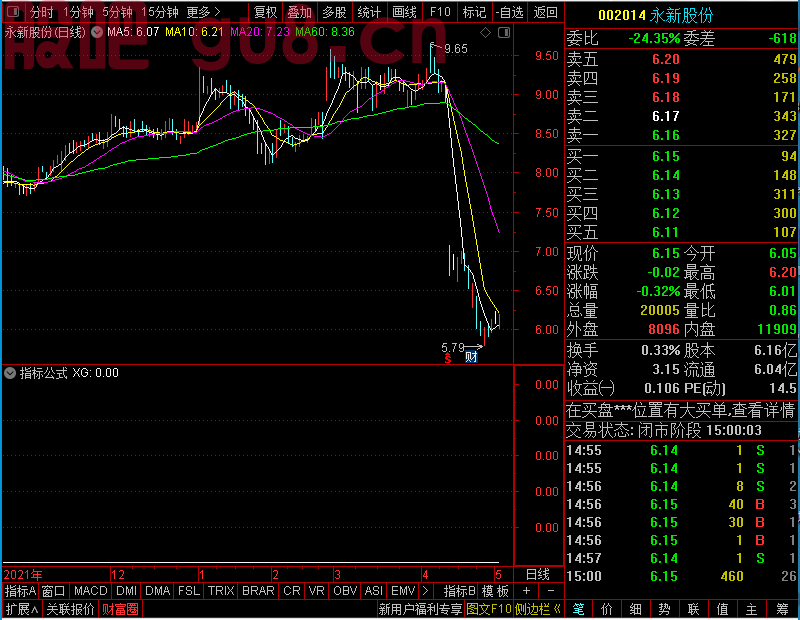Click the red S marker below the chart
This screenshot has width=800, height=620.
447,358
